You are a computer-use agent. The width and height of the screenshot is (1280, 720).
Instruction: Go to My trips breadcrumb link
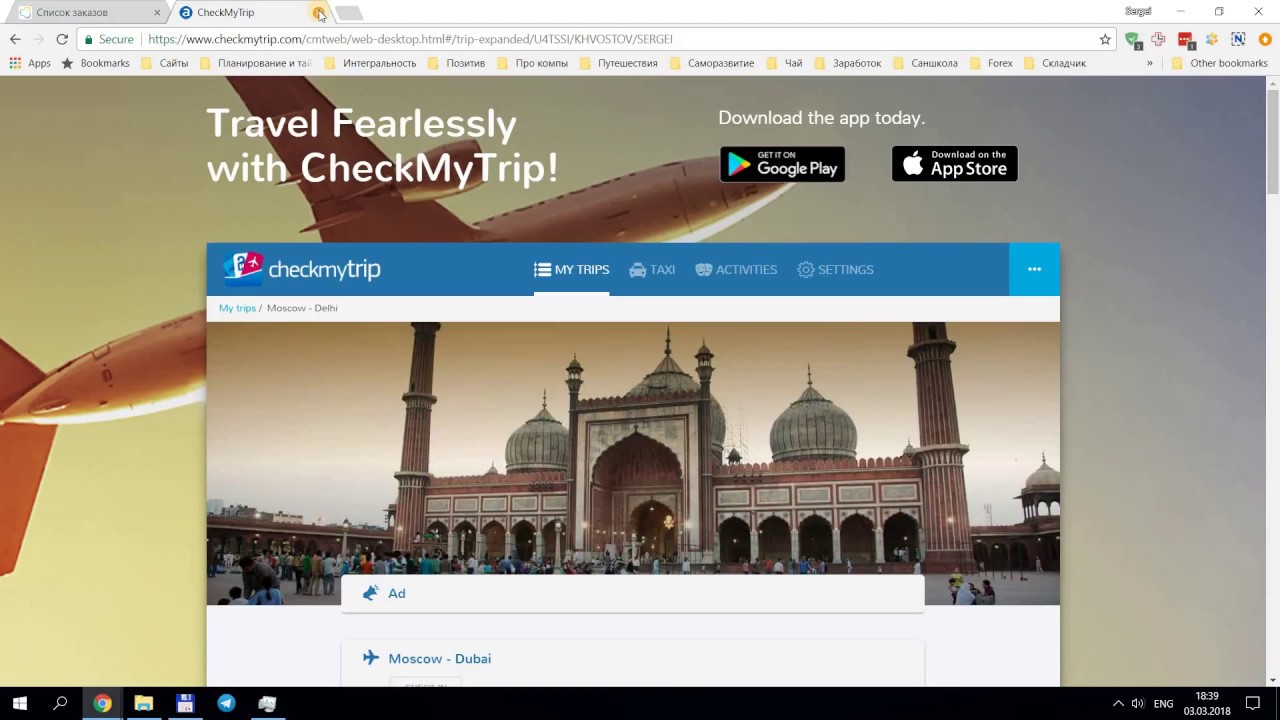(237, 308)
